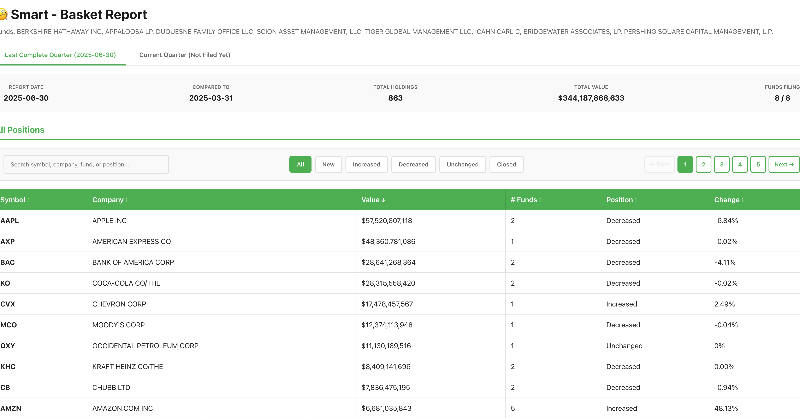Image resolution: width=800 pixels, height=418 pixels.
Task: Click the Prev page button
Action: click(659, 164)
